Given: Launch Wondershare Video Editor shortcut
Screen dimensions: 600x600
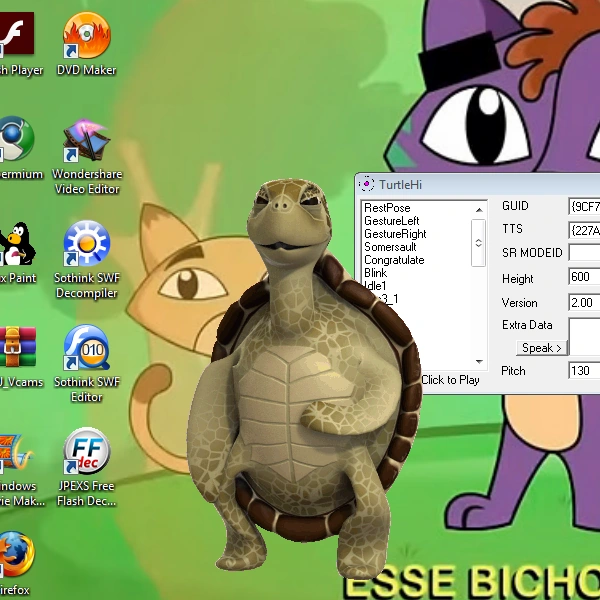Looking at the screenshot, I should (x=86, y=156).
